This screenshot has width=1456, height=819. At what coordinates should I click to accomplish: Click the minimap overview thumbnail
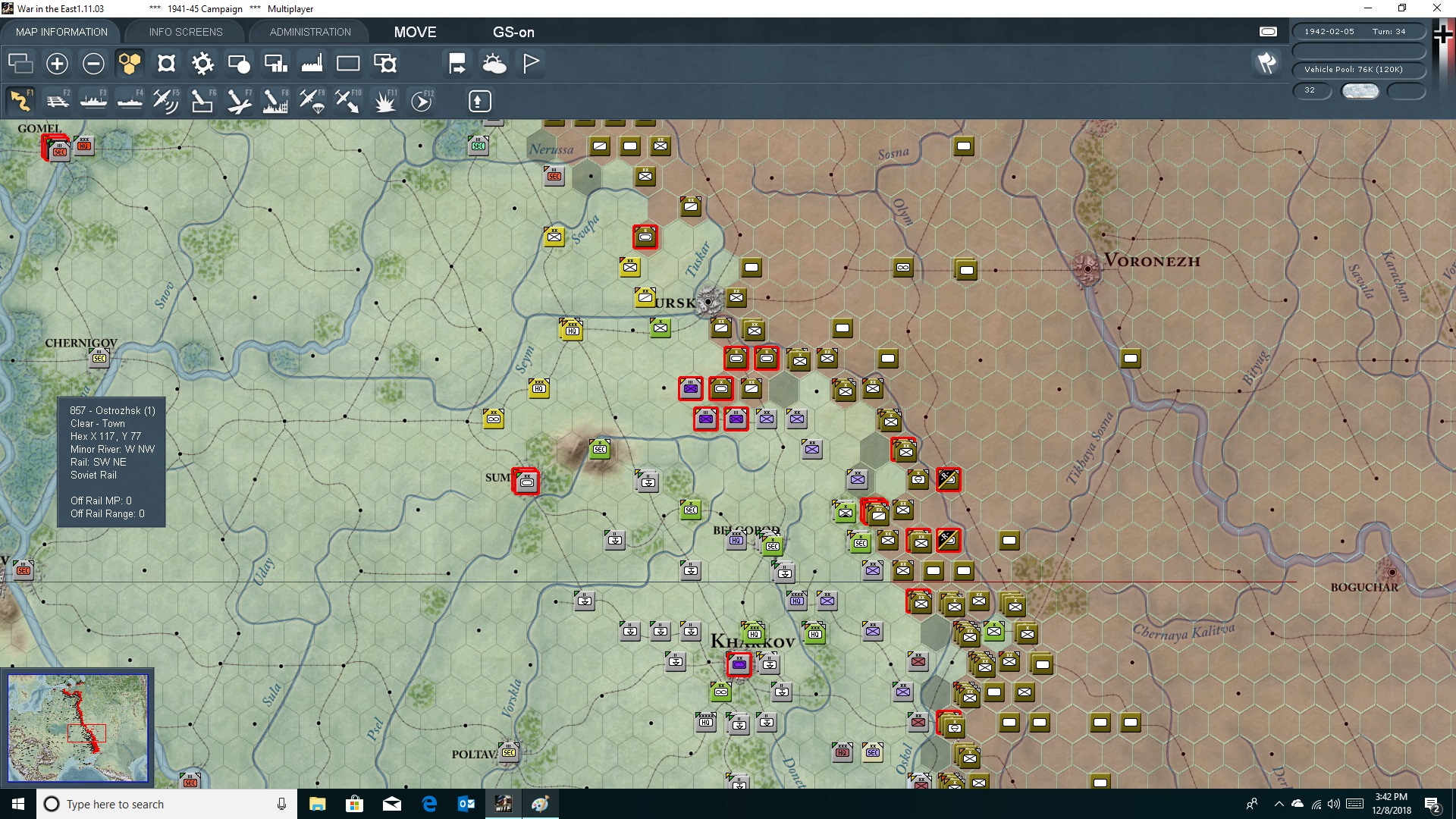click(x=78, y=728)
